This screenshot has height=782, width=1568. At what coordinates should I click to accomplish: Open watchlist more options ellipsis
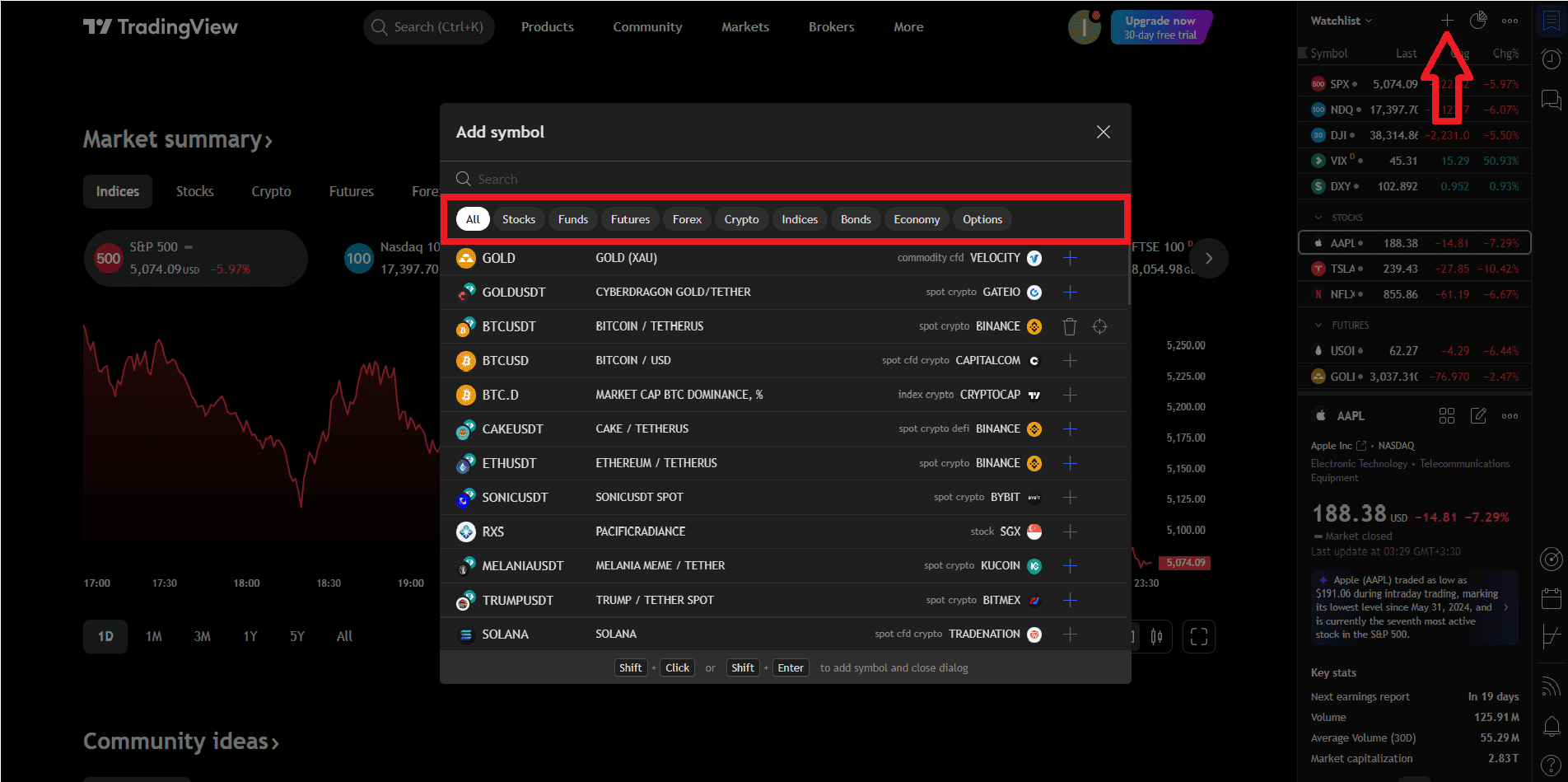pos(1510,21)
